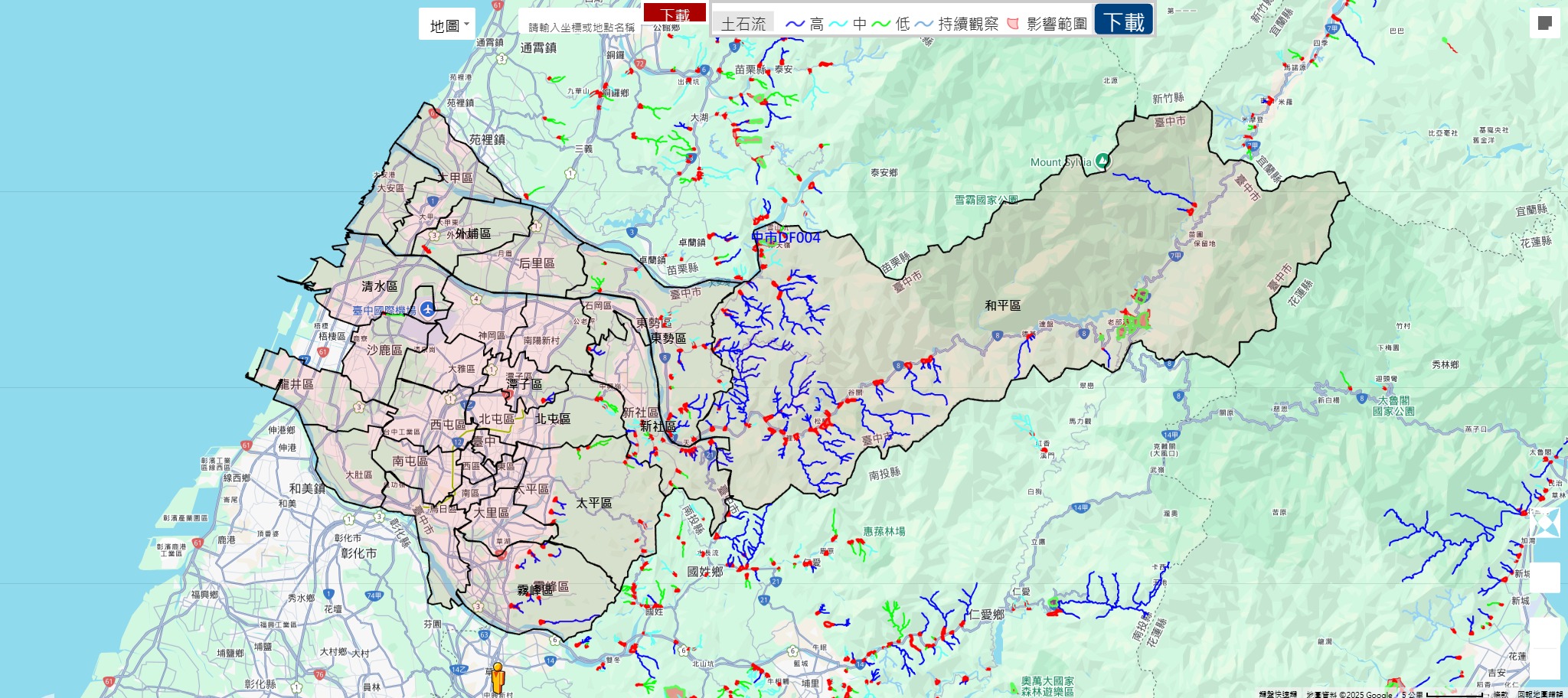Click the Taichung International Airport icon
This screenshot has width=1568, height=698.
pyautogui.click(x=427, y=309)
